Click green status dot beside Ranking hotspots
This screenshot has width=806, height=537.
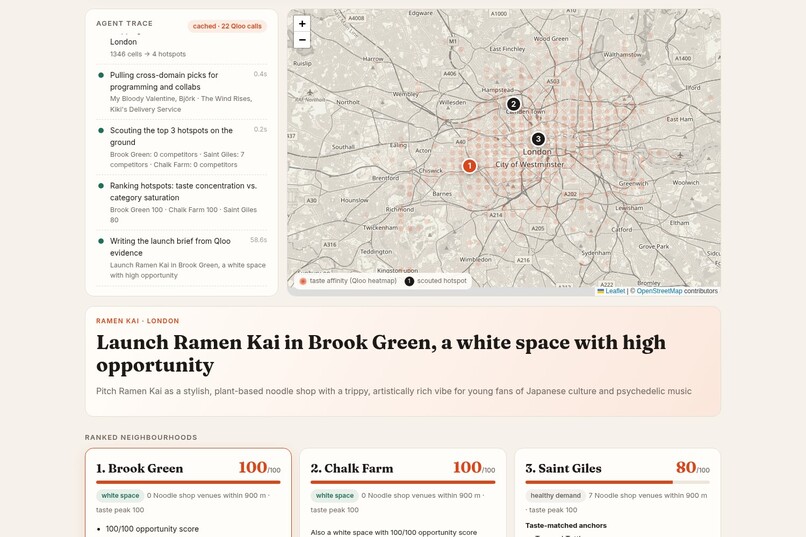coord(101,186)
